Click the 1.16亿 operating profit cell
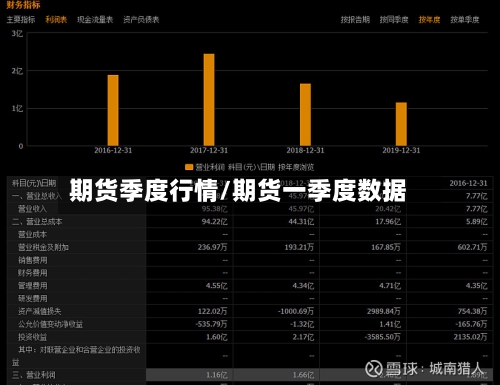Image resolution: width=500 pixels, height=385 pixels. click(217, 375)
